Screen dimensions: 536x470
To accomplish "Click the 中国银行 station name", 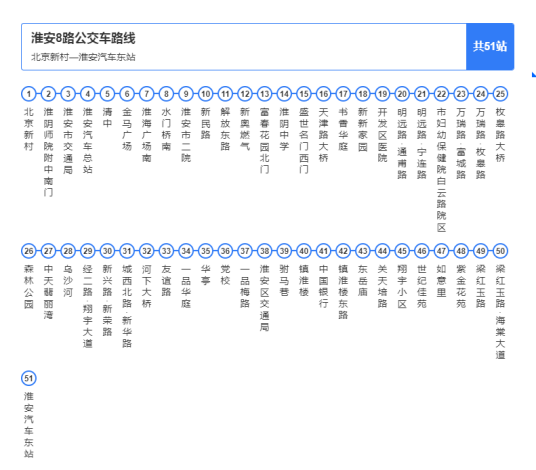I will (324, 286).
